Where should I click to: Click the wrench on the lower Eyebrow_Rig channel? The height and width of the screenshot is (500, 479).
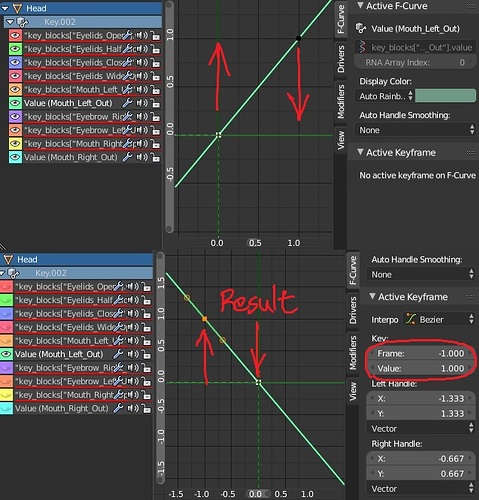pyautogui.click(x=118, y=368)
